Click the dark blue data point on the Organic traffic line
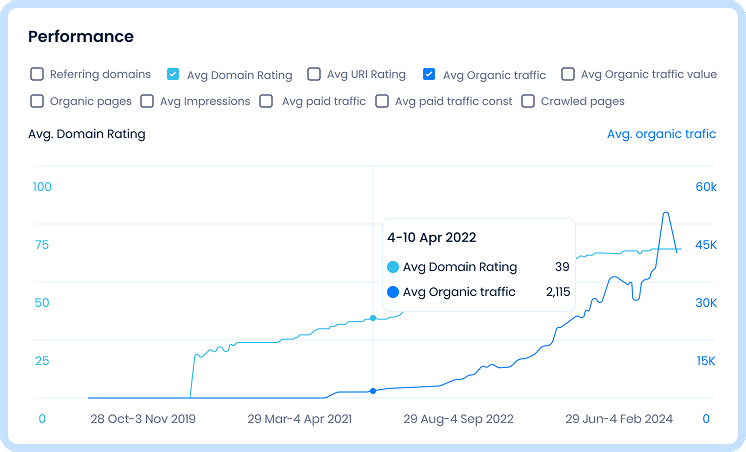Screen dimensions: 746x452 point(373,390)
